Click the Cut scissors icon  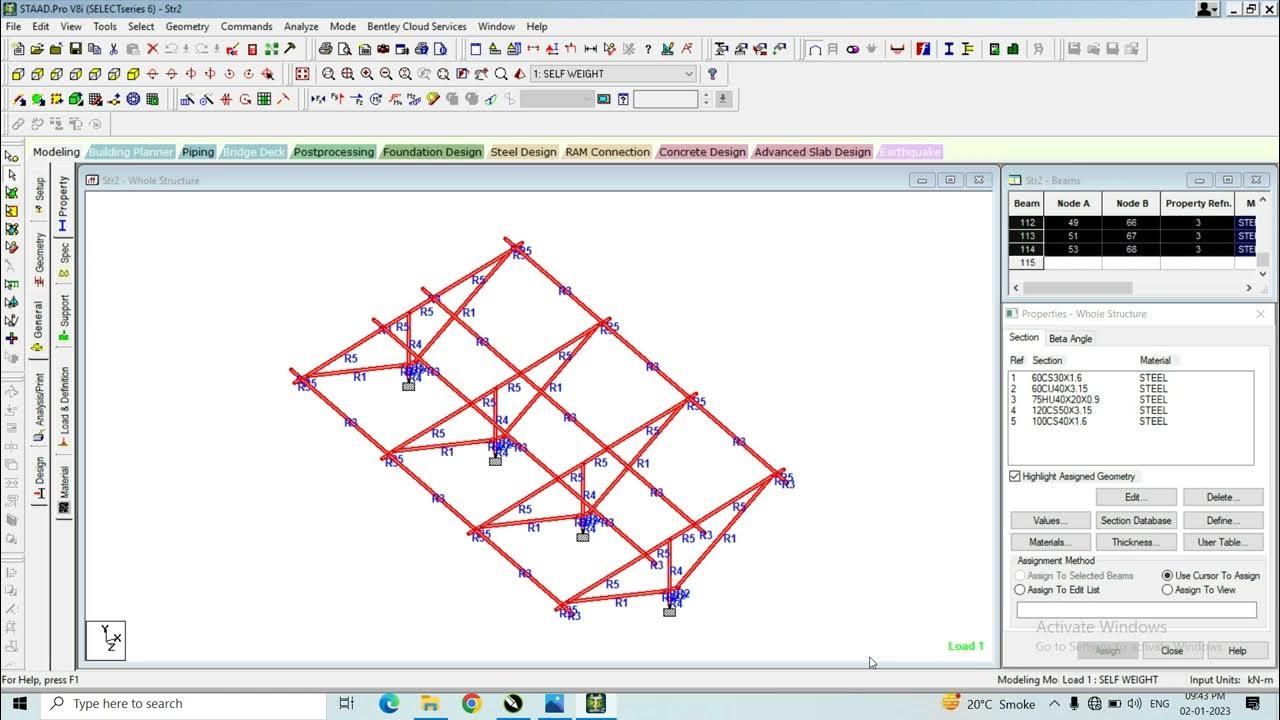coord(113,48)
